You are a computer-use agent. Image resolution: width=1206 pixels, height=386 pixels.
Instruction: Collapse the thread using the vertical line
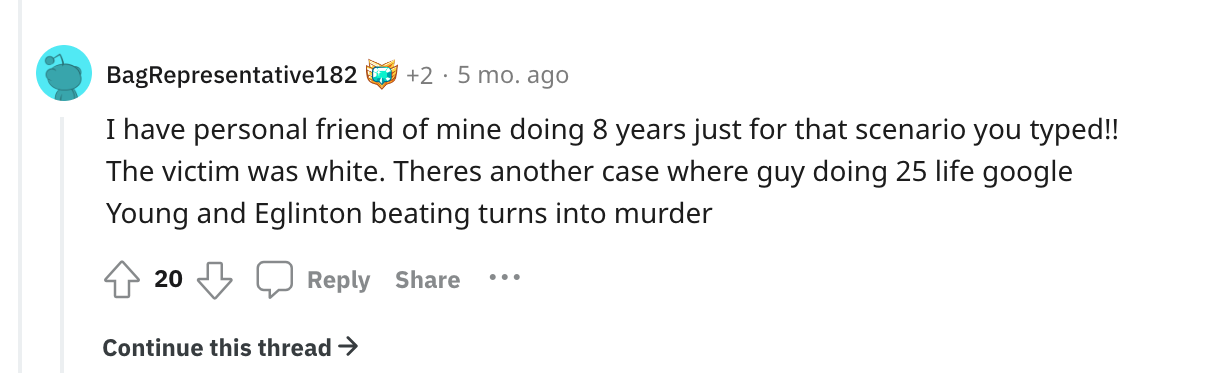pos(64,240)
